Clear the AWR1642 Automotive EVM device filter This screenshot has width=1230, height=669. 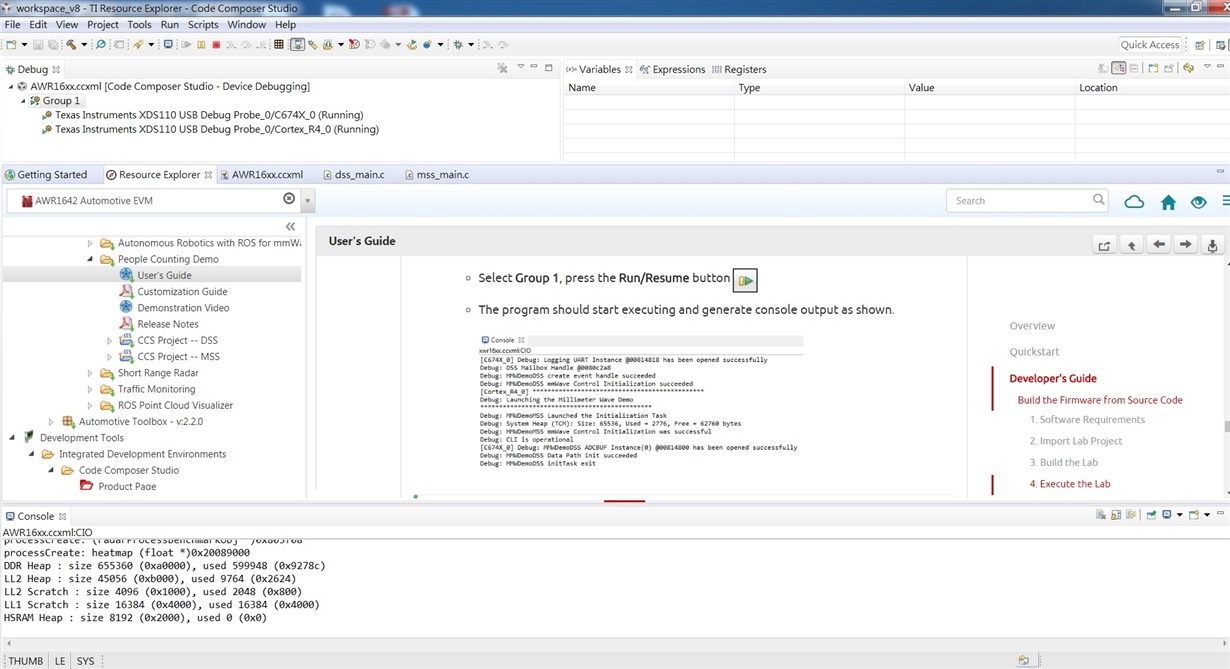click(x=289, y=199)
